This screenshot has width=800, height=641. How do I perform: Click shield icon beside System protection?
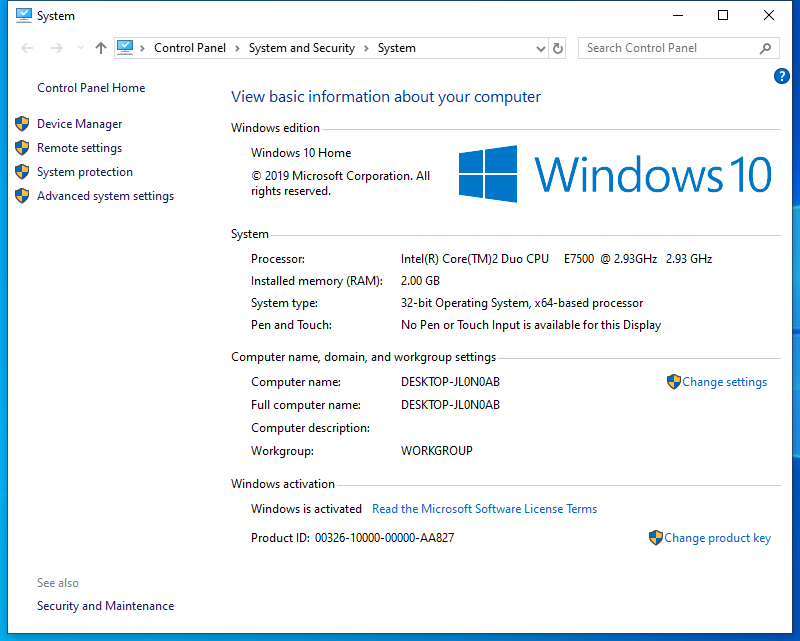tap(22, 171)
